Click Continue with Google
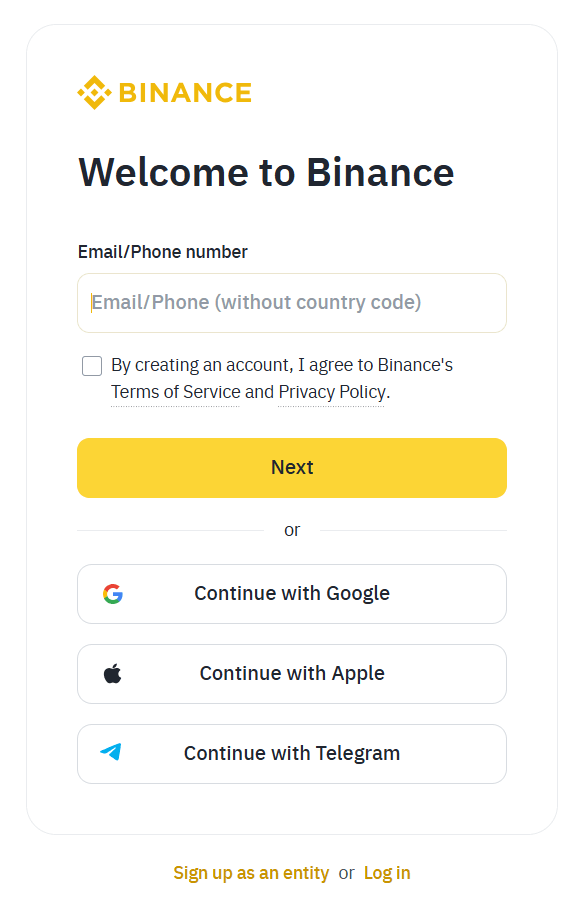Viewport: 583px width, 907px height. click(x=291, y=593)
